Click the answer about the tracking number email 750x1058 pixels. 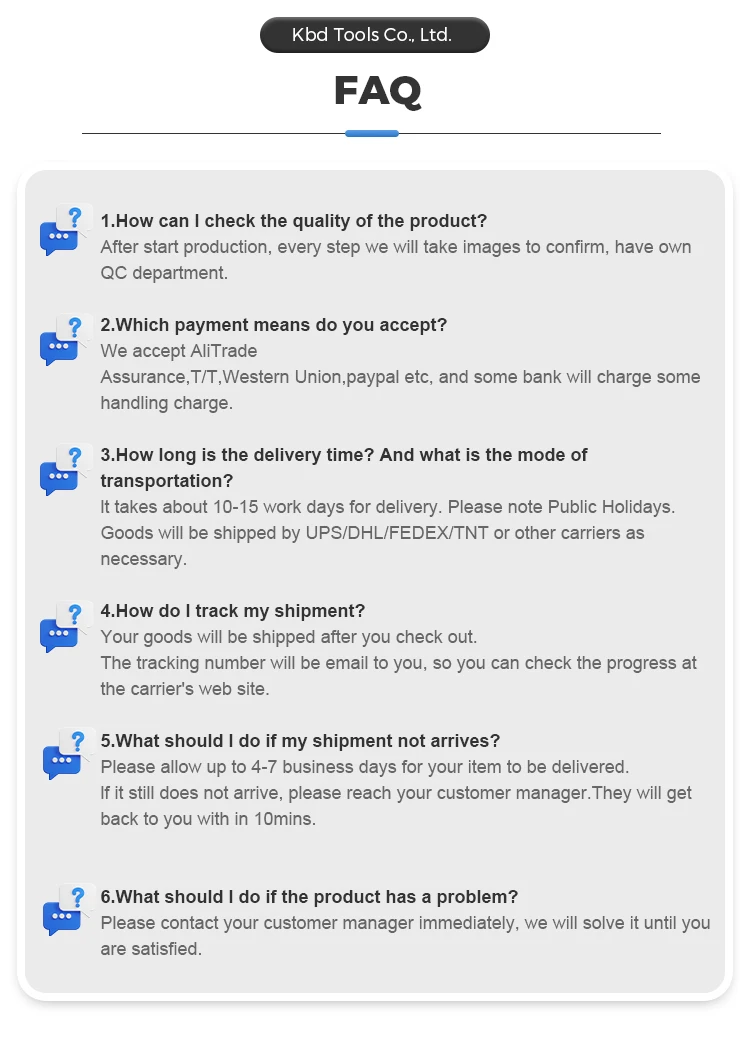(399, 663)
